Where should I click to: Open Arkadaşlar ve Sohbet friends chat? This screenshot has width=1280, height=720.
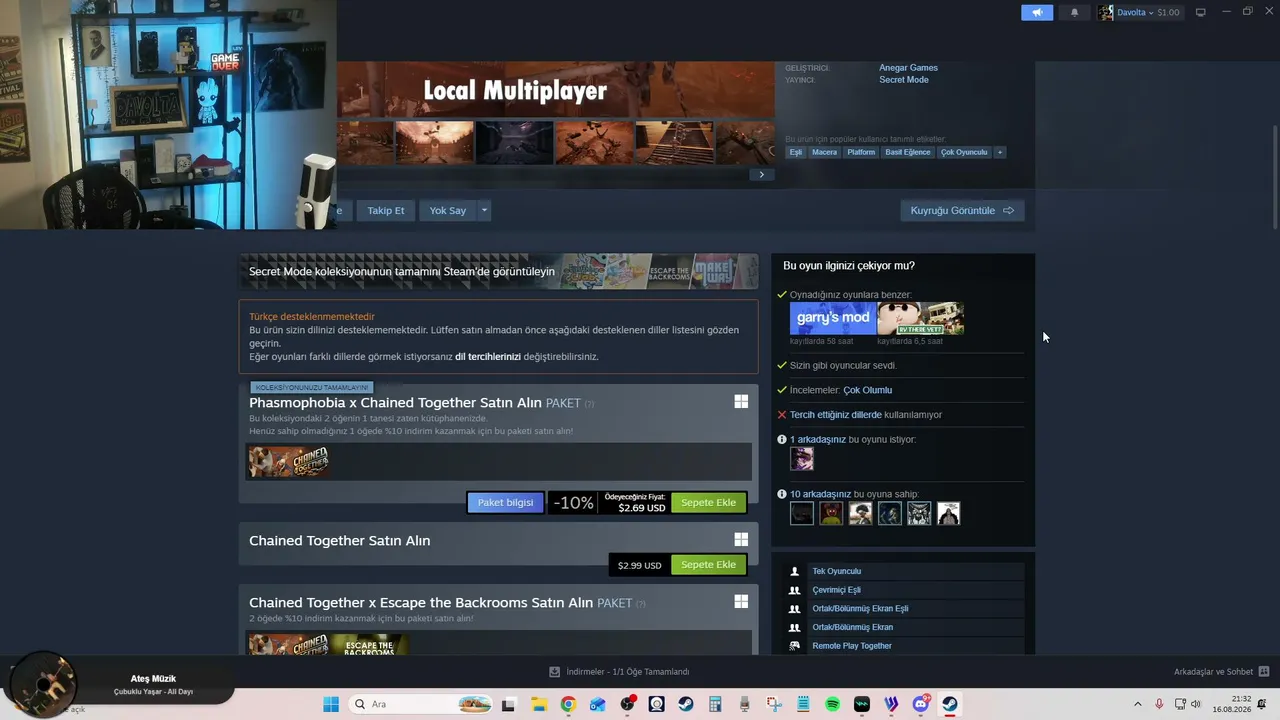click(1221, 672)
